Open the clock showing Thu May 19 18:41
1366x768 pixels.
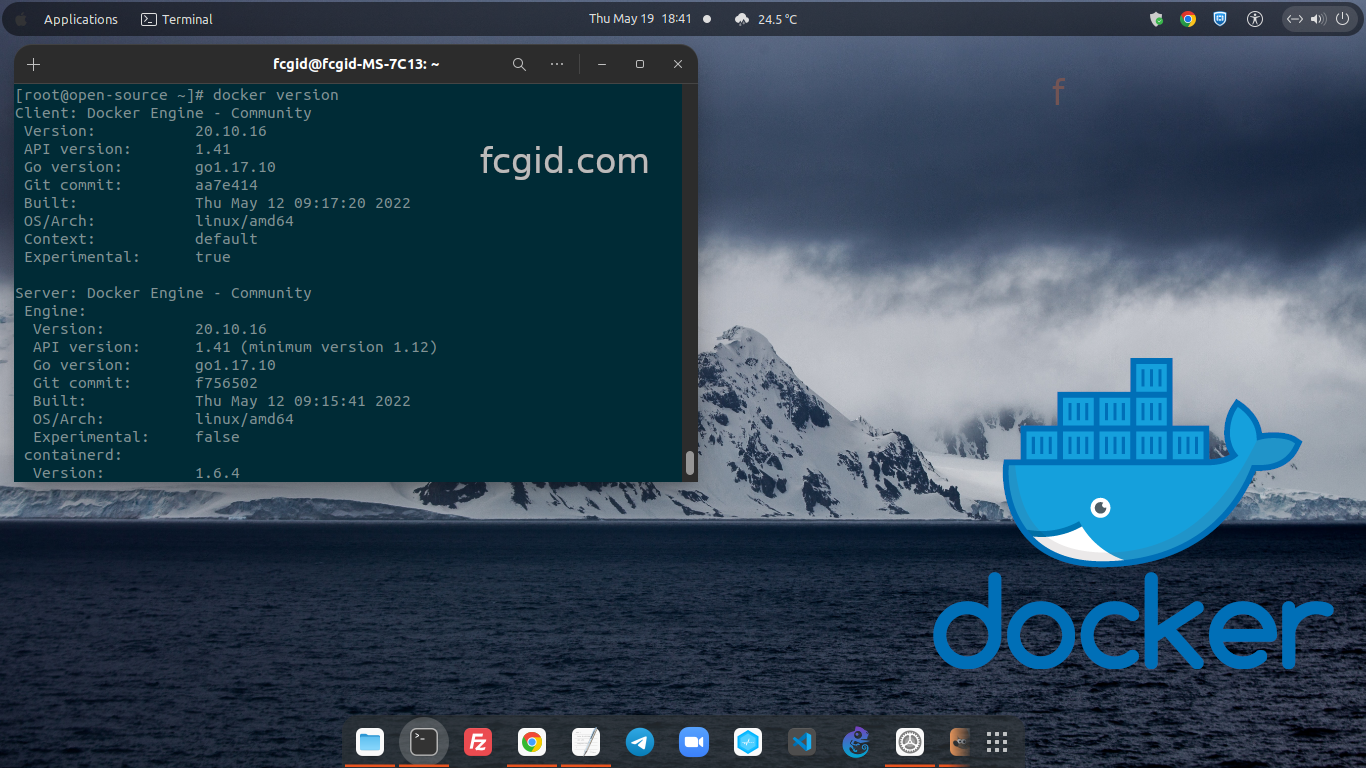640,19
